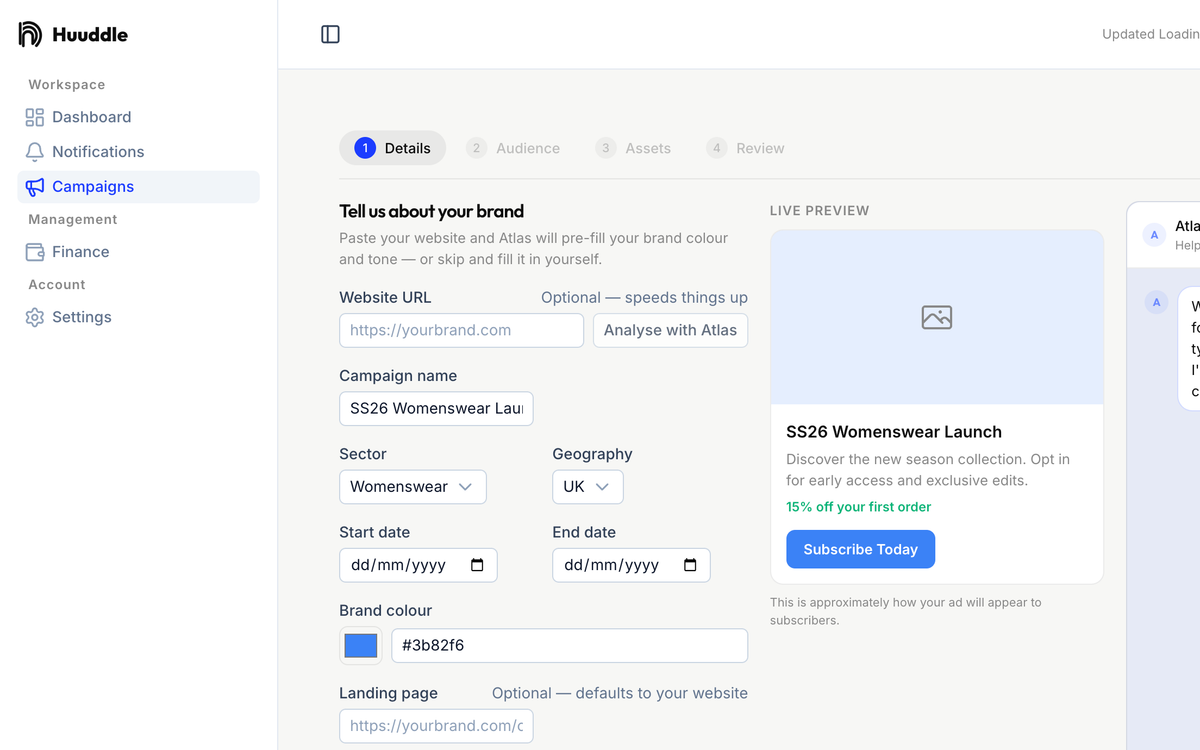
Task: Click the Start date field
Action: click(x=418, y=565)
